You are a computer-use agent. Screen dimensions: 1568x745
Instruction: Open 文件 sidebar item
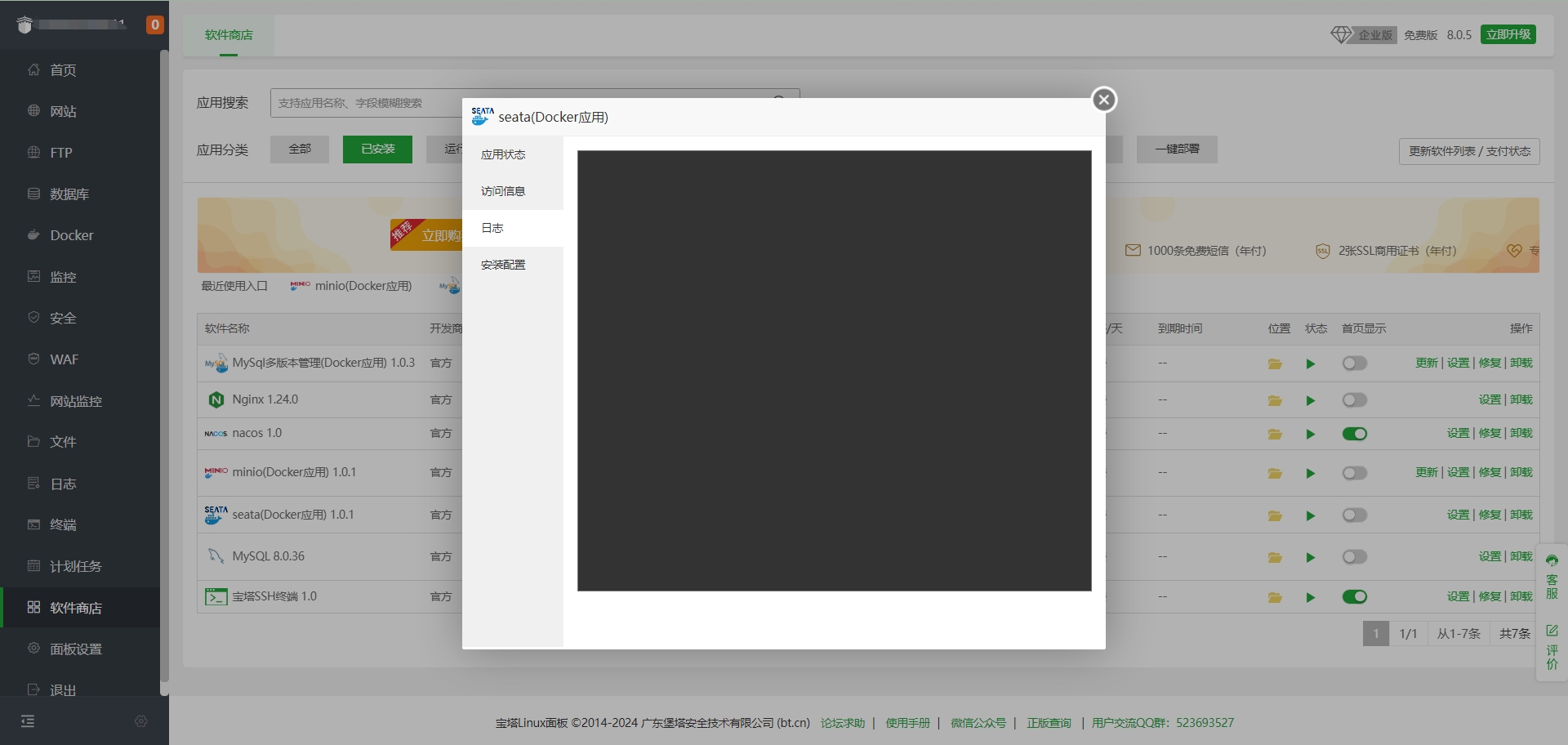pos(80,442)
